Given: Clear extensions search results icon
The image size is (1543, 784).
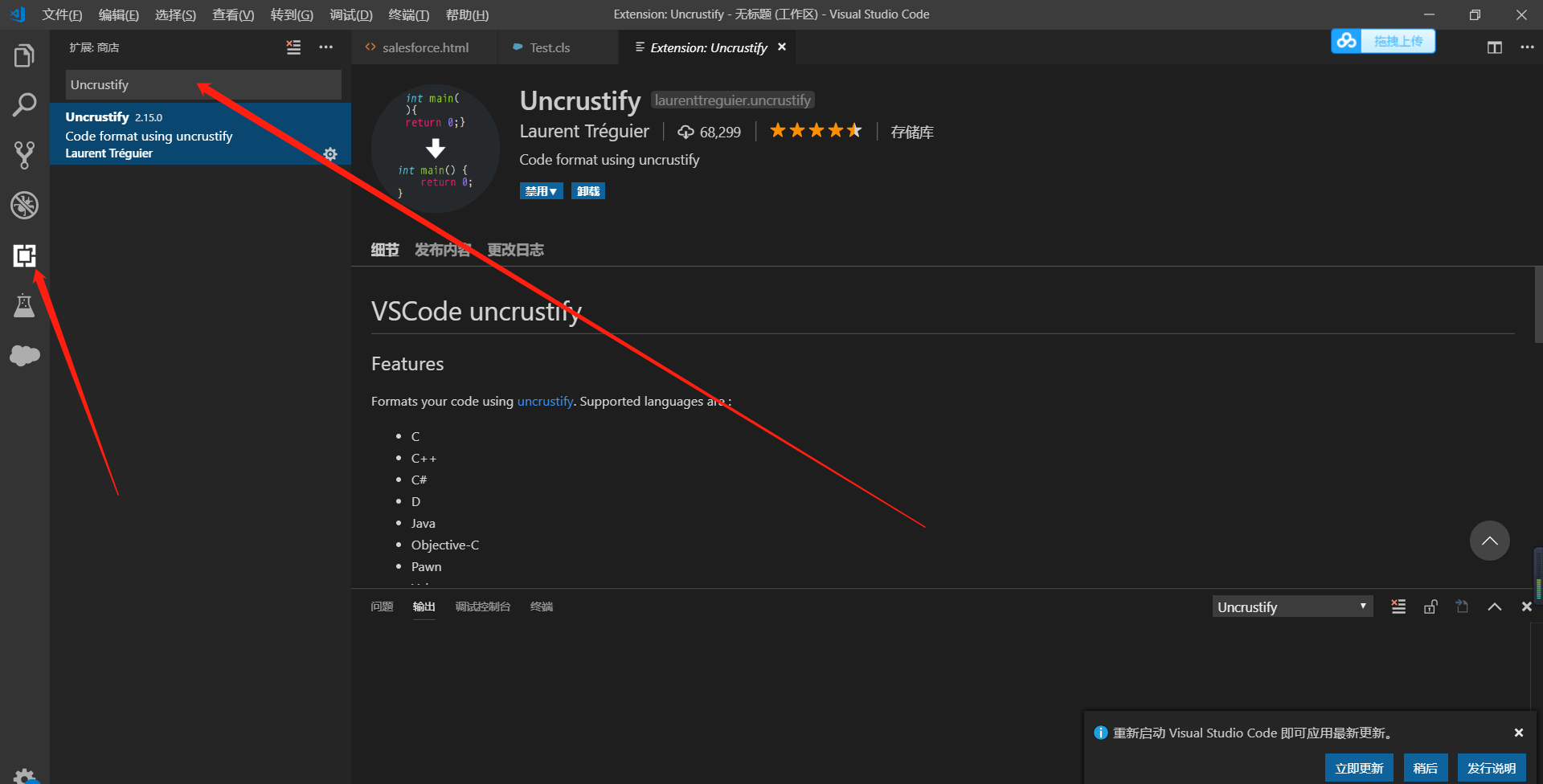Looking at the screenshot, I should (x=293, y=47).
